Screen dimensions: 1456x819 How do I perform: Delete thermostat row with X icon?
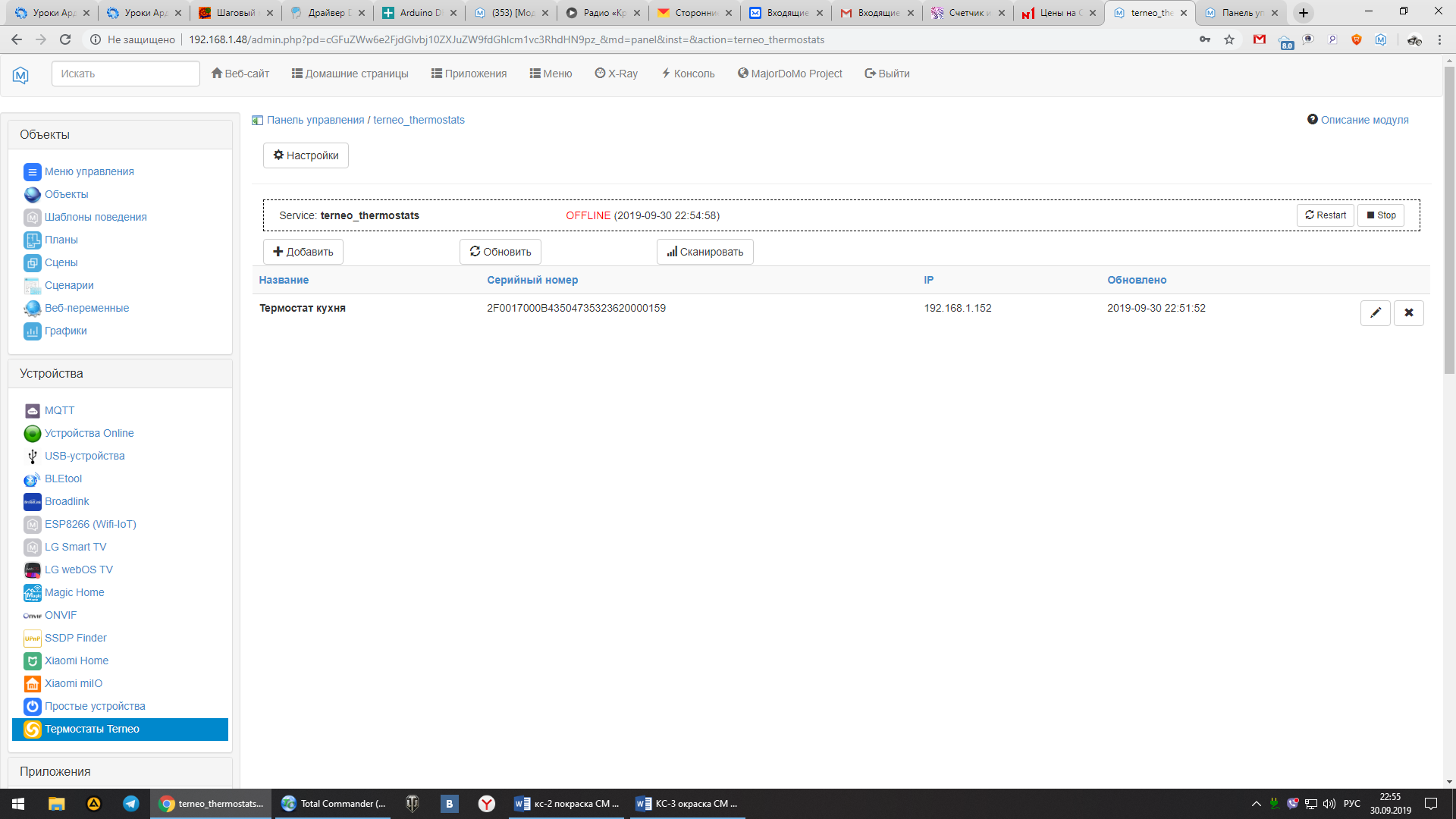click(1408, 312)
